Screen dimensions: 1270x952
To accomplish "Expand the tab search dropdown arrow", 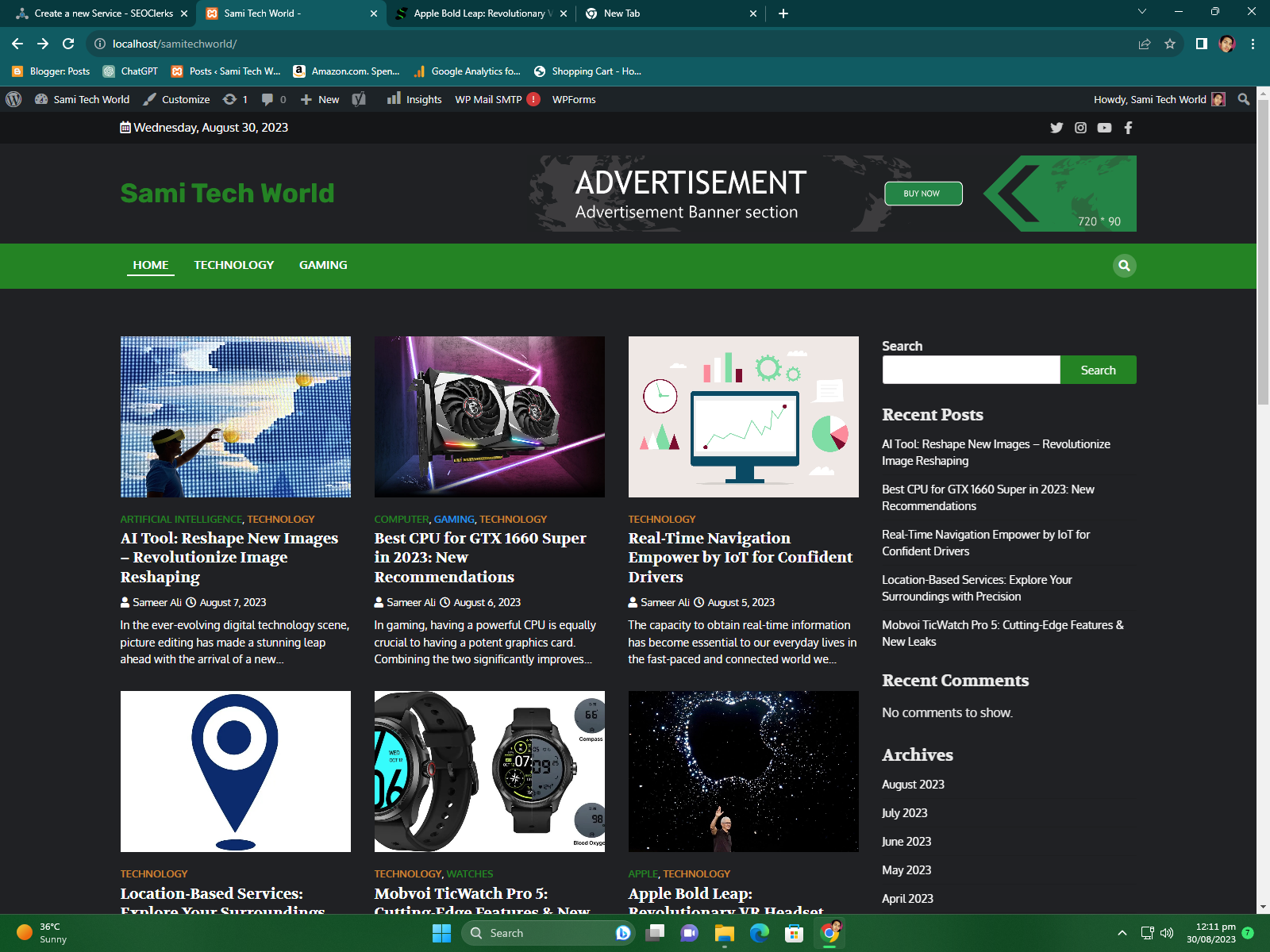I will pyautogui.click(x=1141, y=13).
